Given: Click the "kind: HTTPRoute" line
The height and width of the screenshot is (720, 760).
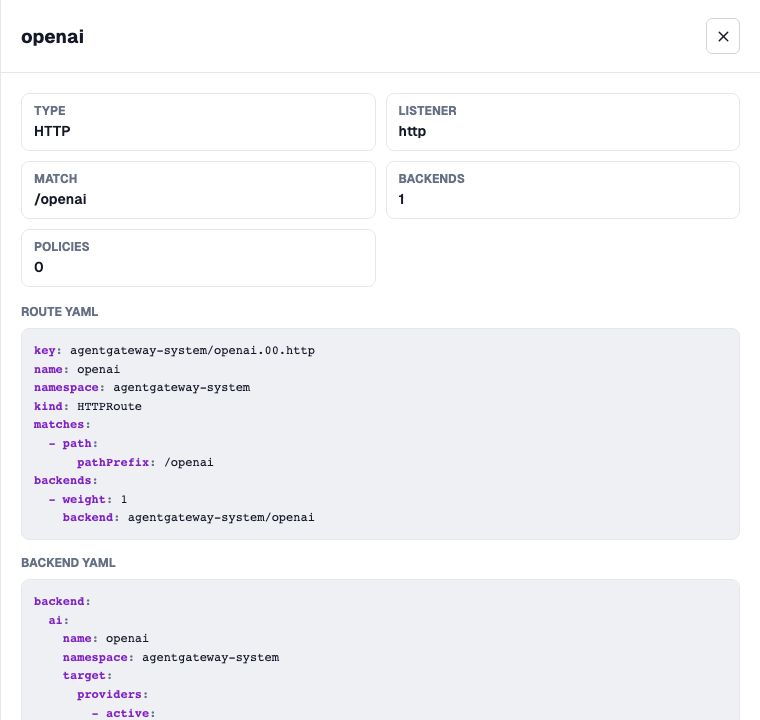Looking at the screenshot, I should [x=88, y=406].
